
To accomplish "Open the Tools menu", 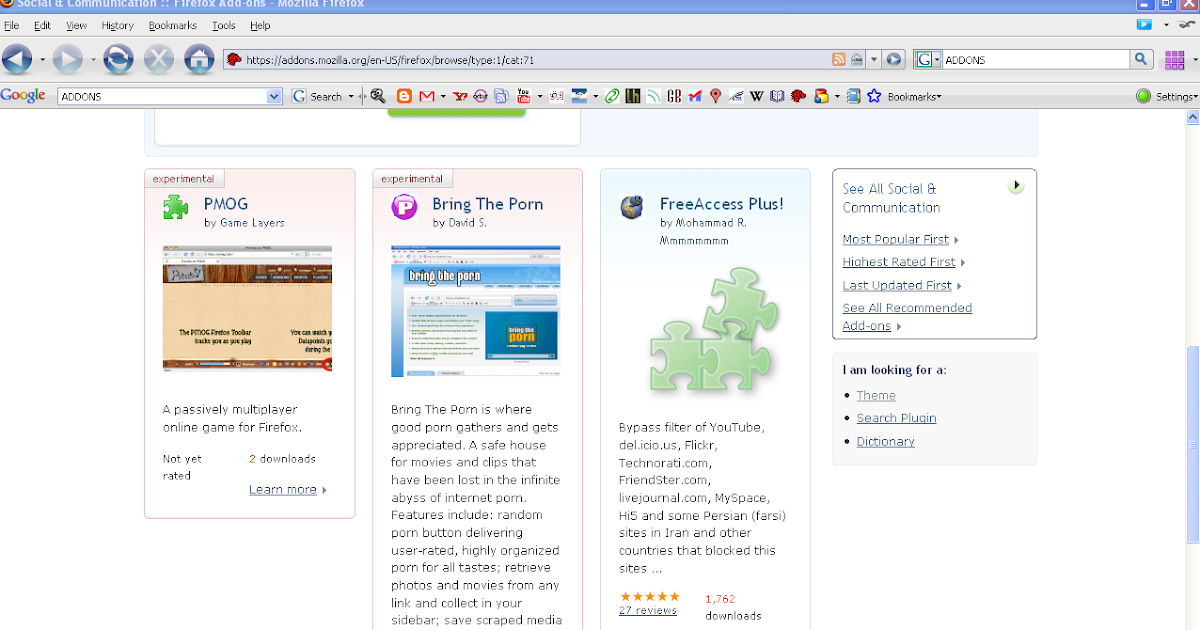I will (224, 25).
